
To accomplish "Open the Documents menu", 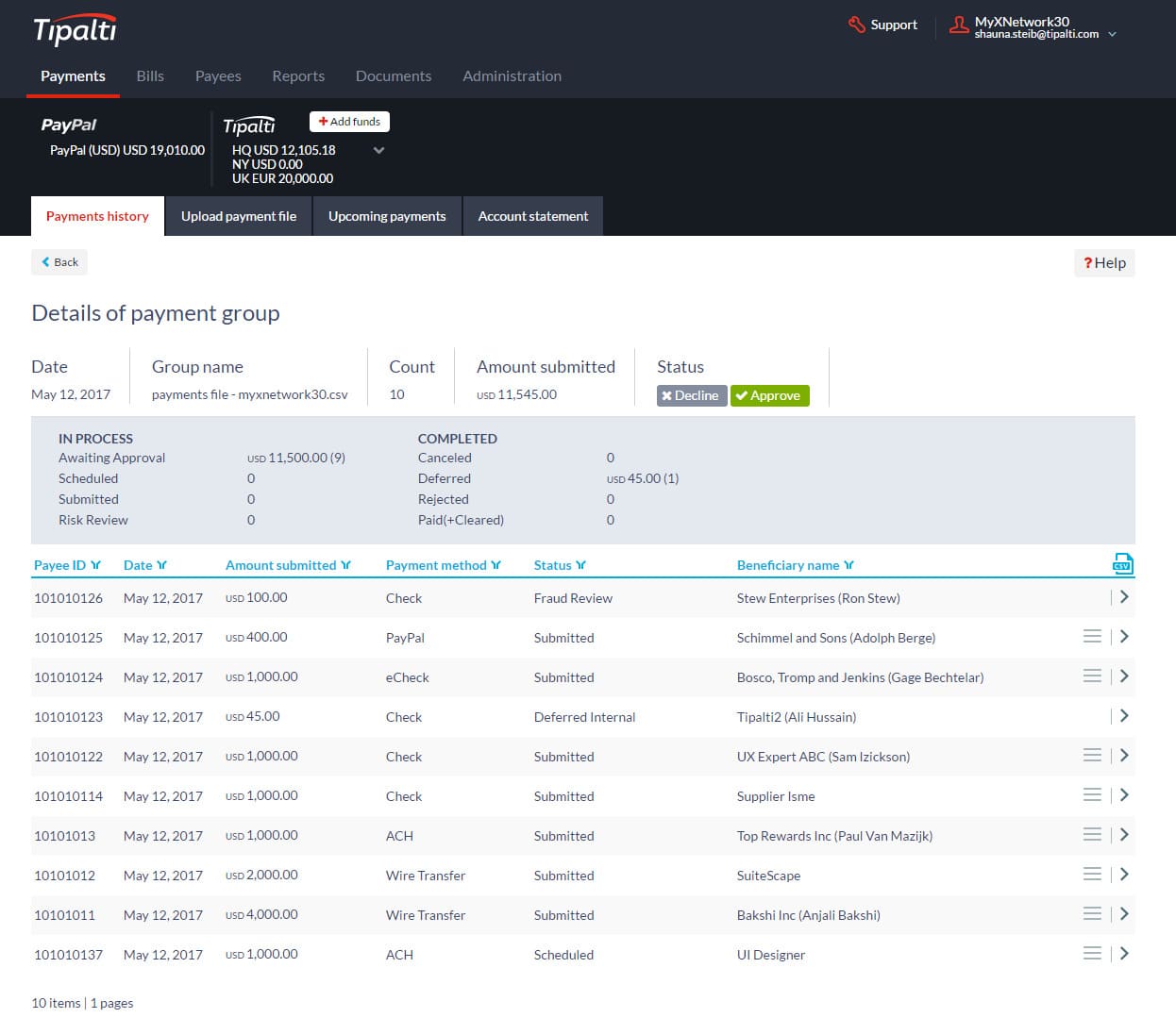I will [394, 76].
